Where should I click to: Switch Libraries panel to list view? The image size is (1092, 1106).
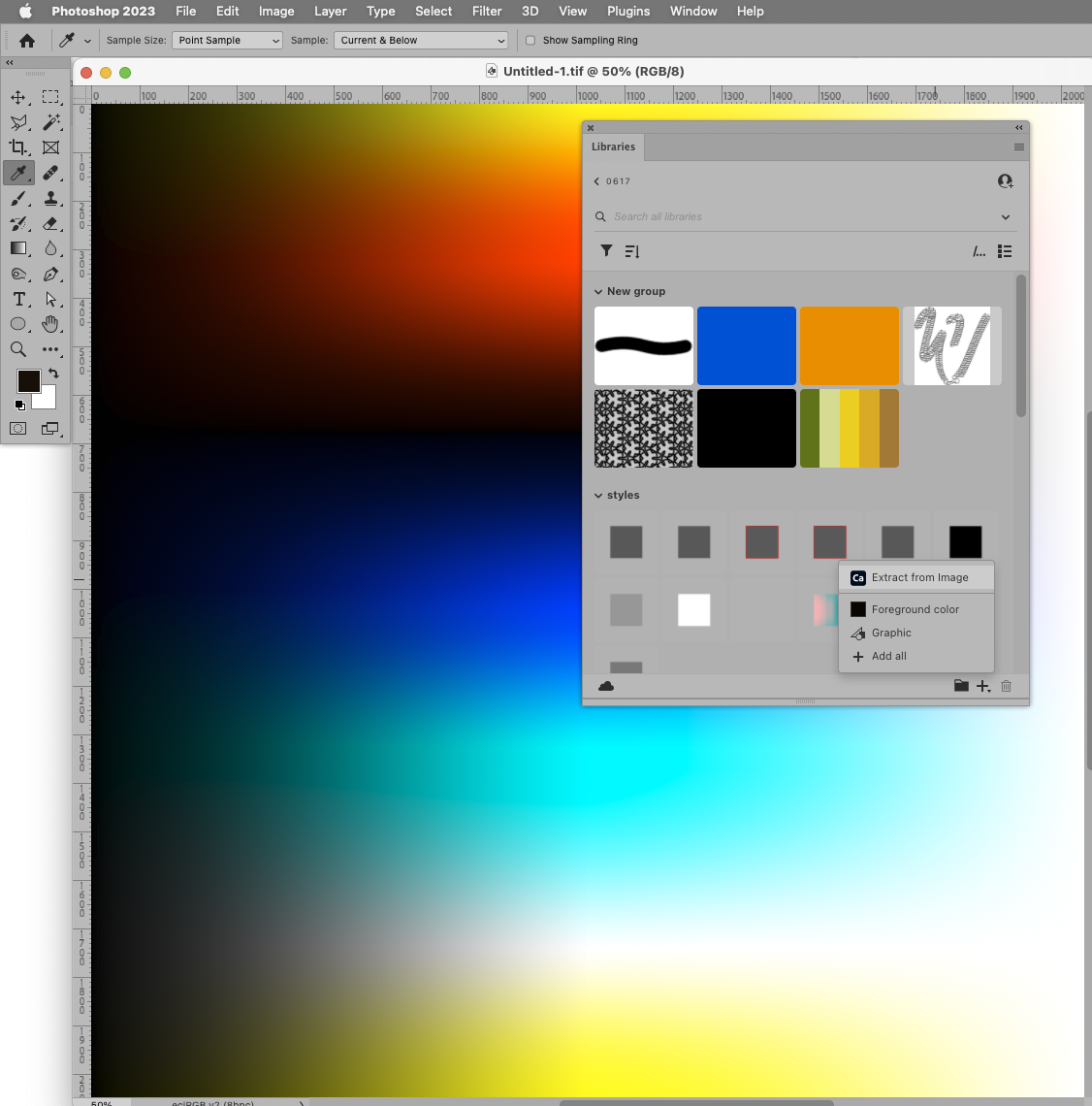tap(1005, 251)
